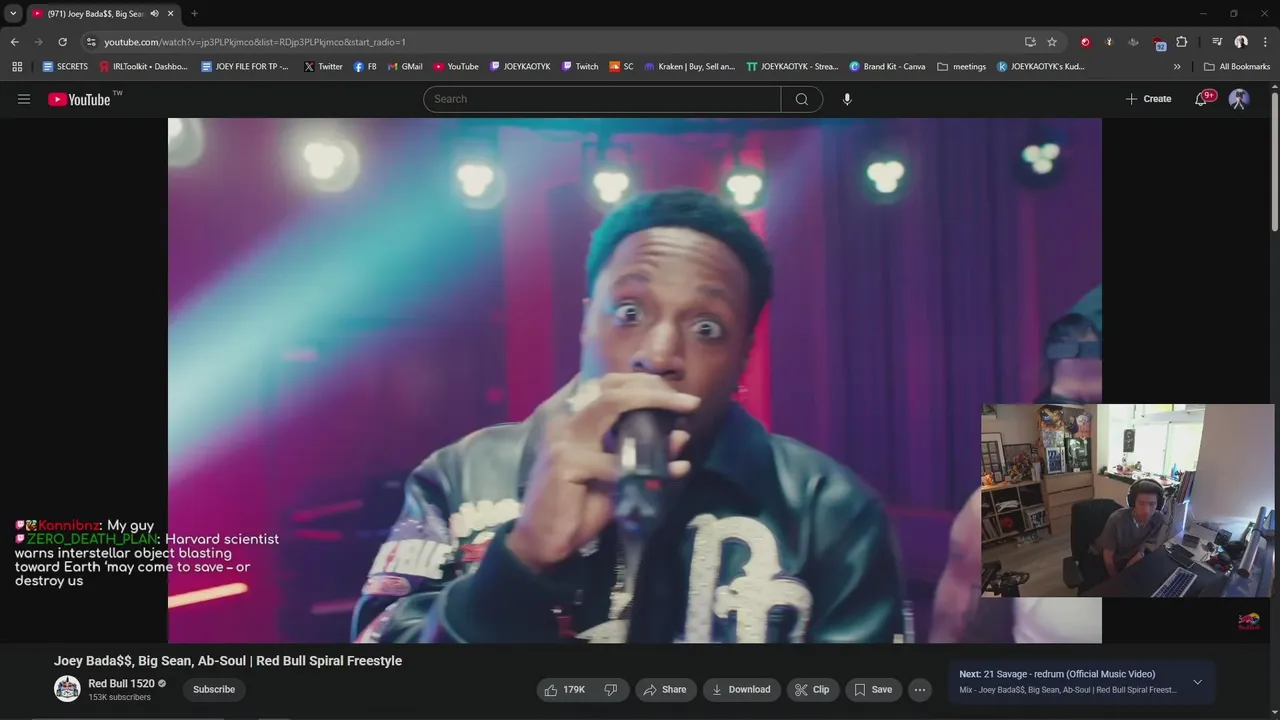The height and width of the screenshot is (720, 1280).
Task: Open Chrome three-dot menu
Action: [x=1265, y=42]
